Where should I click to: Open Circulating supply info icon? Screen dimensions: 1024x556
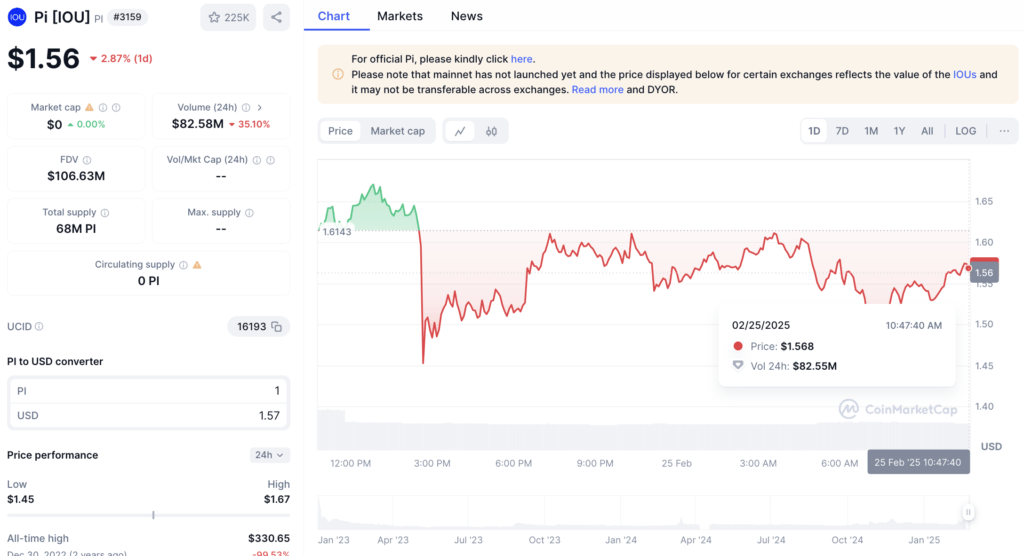(184, 265)
